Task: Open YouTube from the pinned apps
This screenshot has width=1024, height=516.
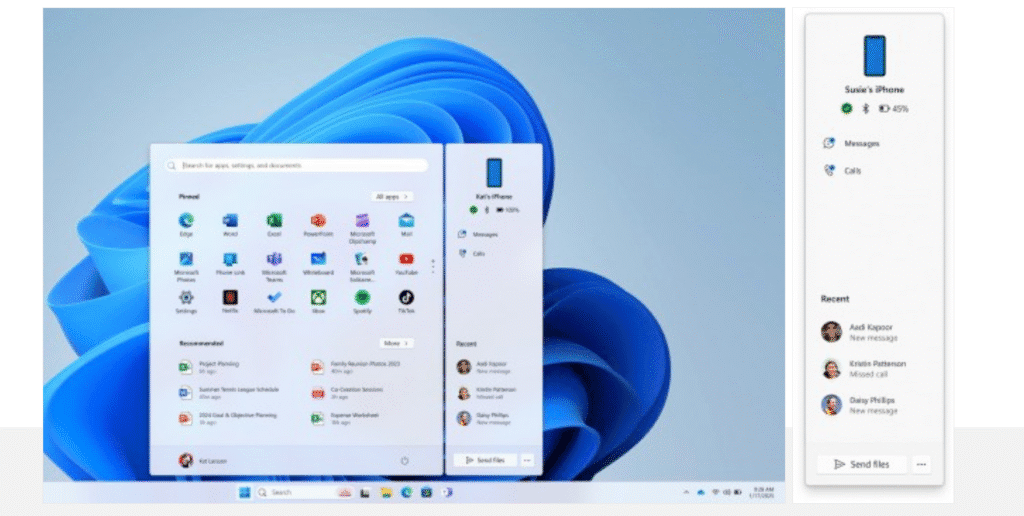Action: point(406,260)
